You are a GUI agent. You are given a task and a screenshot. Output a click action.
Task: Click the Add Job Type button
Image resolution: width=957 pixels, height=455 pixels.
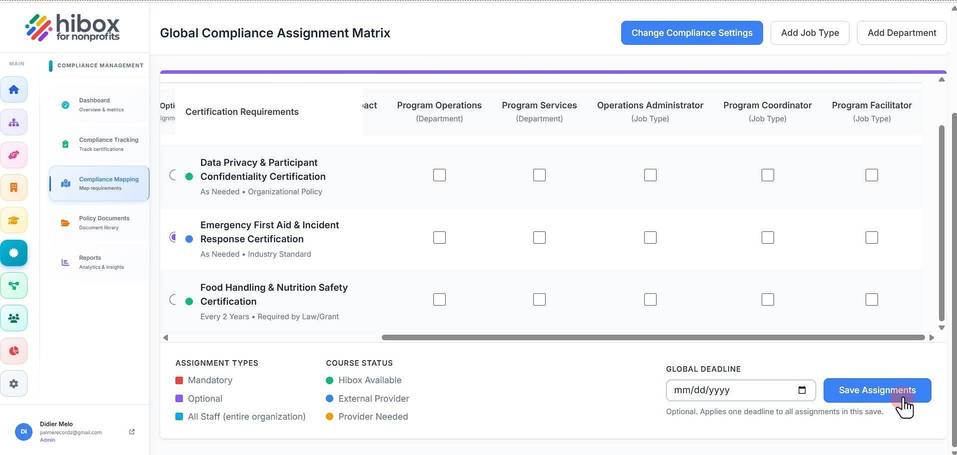click(810, 33)
